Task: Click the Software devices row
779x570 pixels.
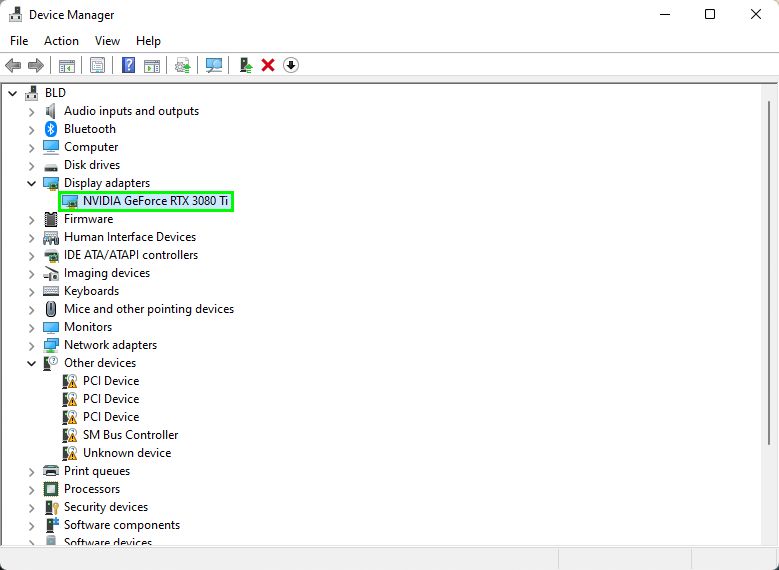Action: (108, 542)
